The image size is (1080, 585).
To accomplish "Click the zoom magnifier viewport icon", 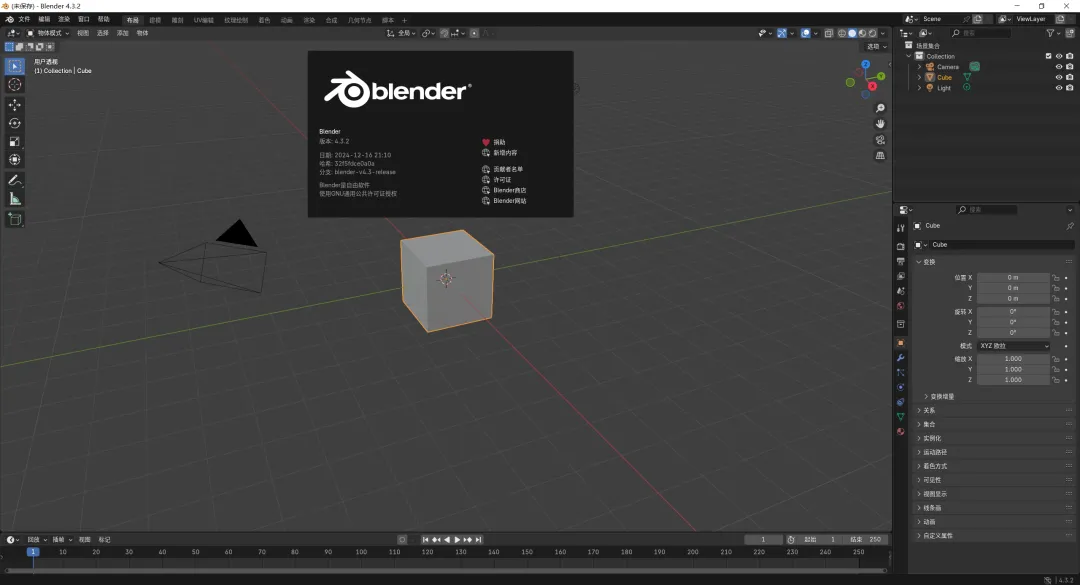I will pyautogui.click(x=880, y=108).
